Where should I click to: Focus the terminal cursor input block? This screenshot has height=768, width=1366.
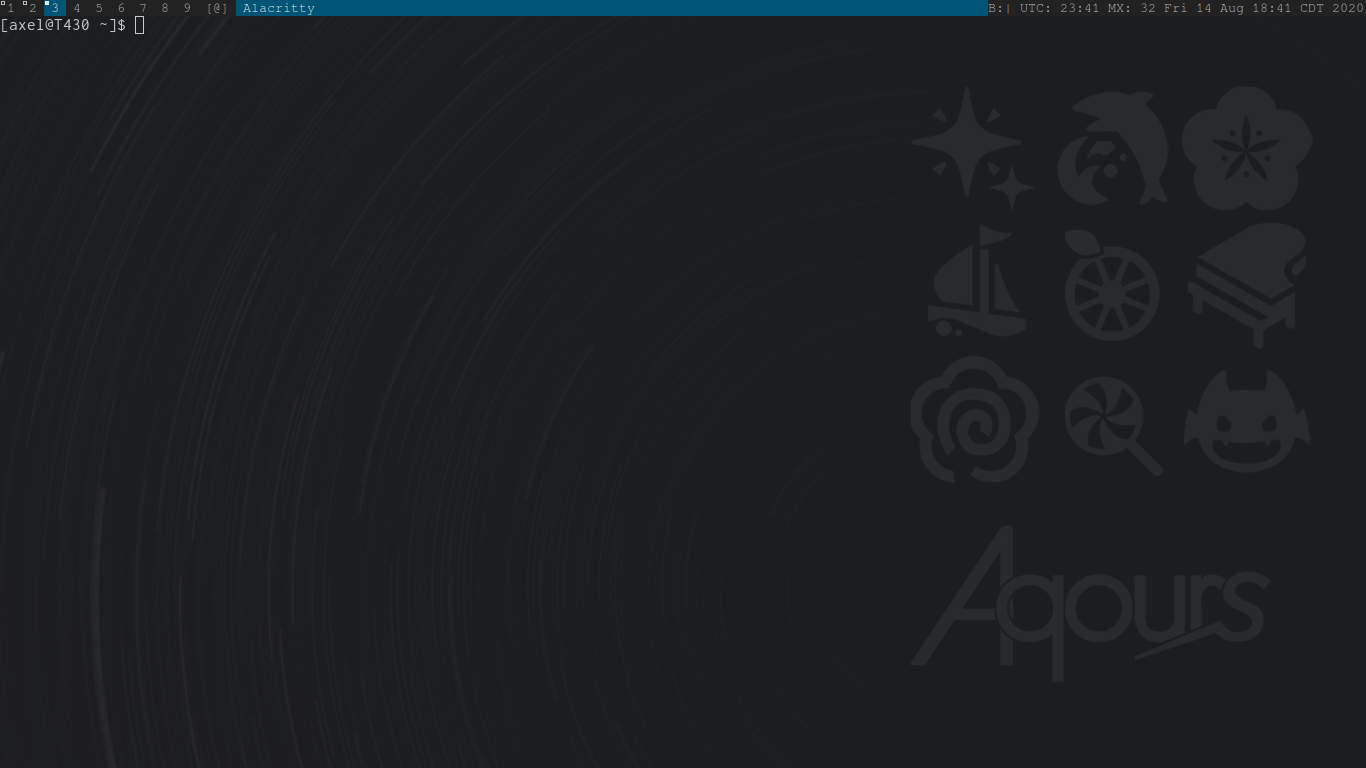tap(139, 25)
